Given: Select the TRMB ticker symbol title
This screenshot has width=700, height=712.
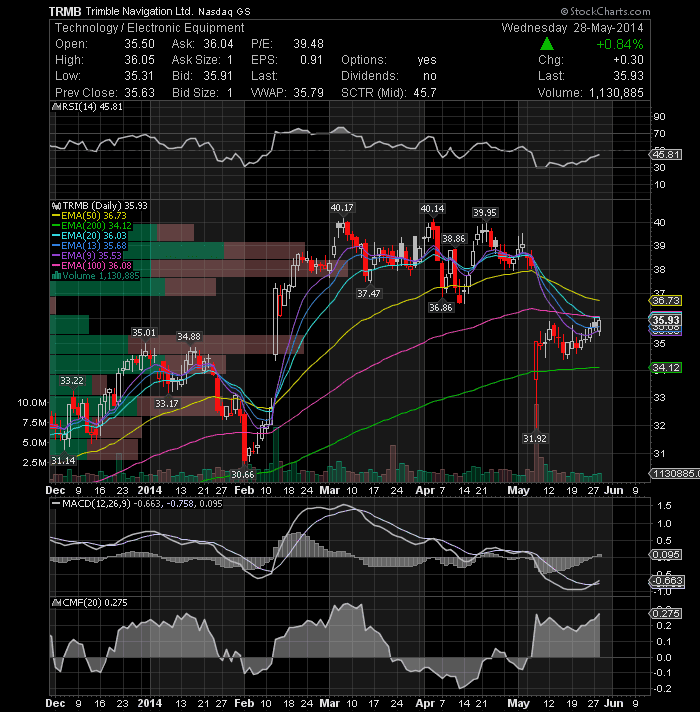Looking at the screenshot, I should pyautogui.click(x=65, y=11).
